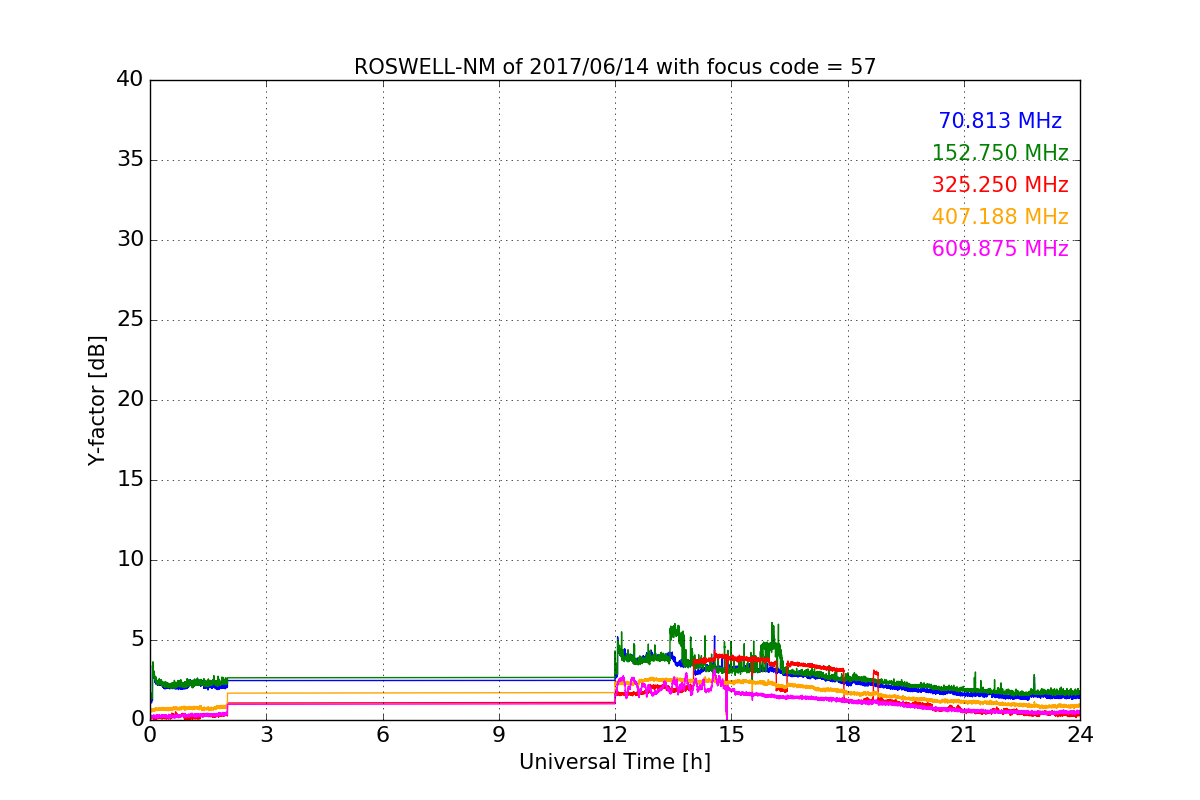1200x800 pixels.
Task: Select the 152.750 MHz legend label
Action: [999, 153]
